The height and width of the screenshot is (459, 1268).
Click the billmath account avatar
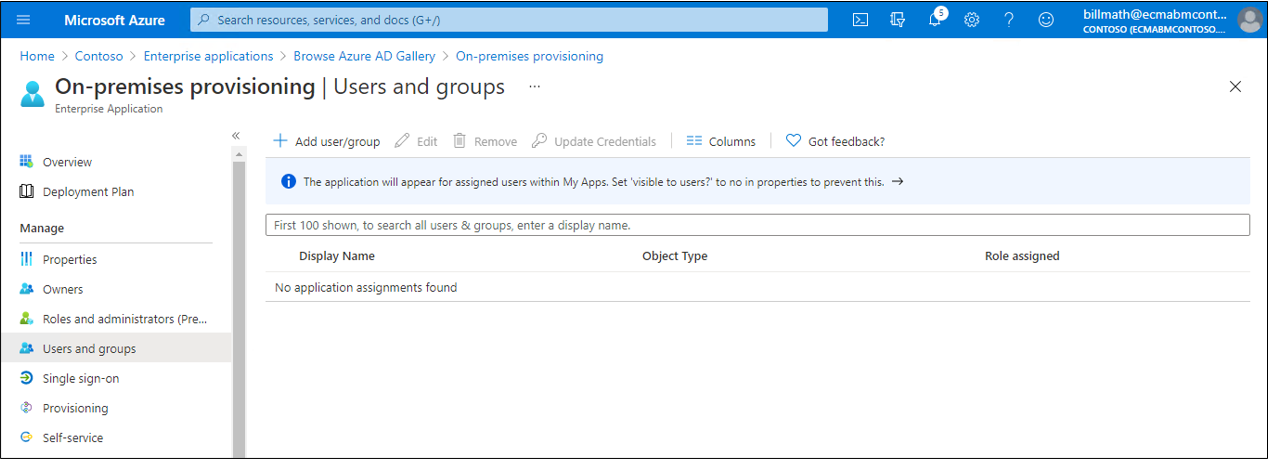tap(1249, 20)
